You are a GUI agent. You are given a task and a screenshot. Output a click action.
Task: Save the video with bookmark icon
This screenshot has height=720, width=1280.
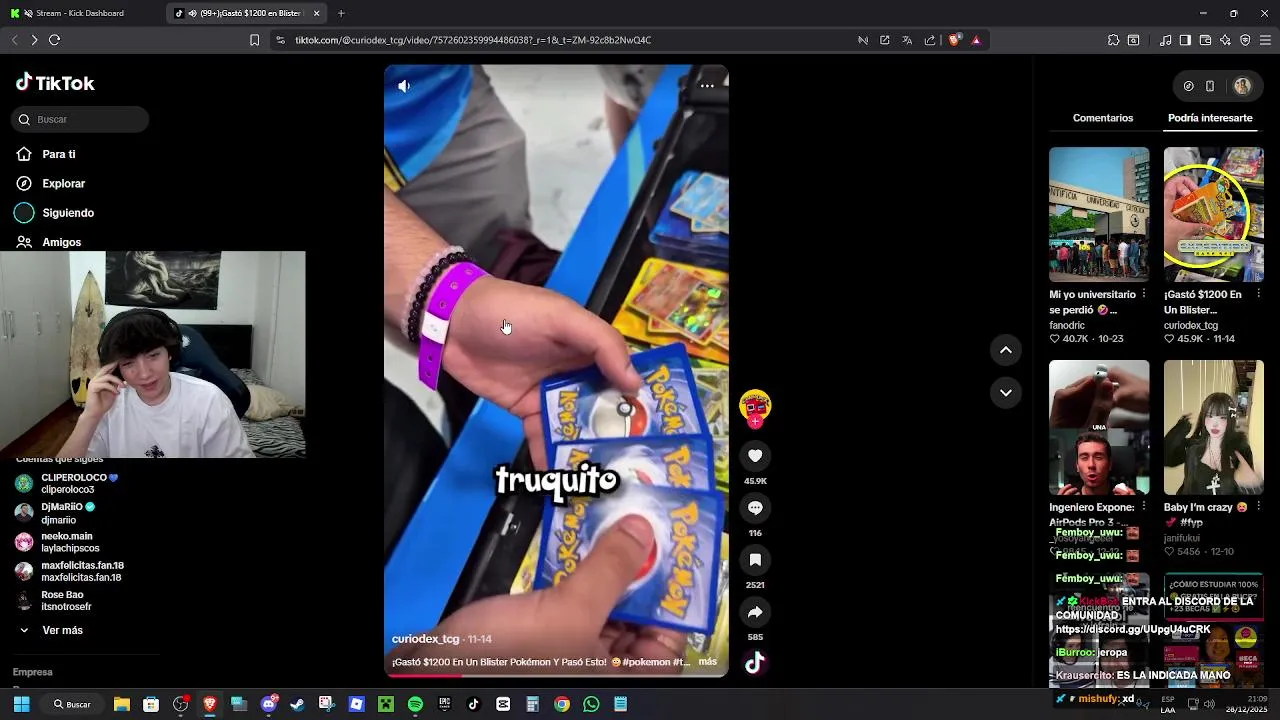[755, 560]
